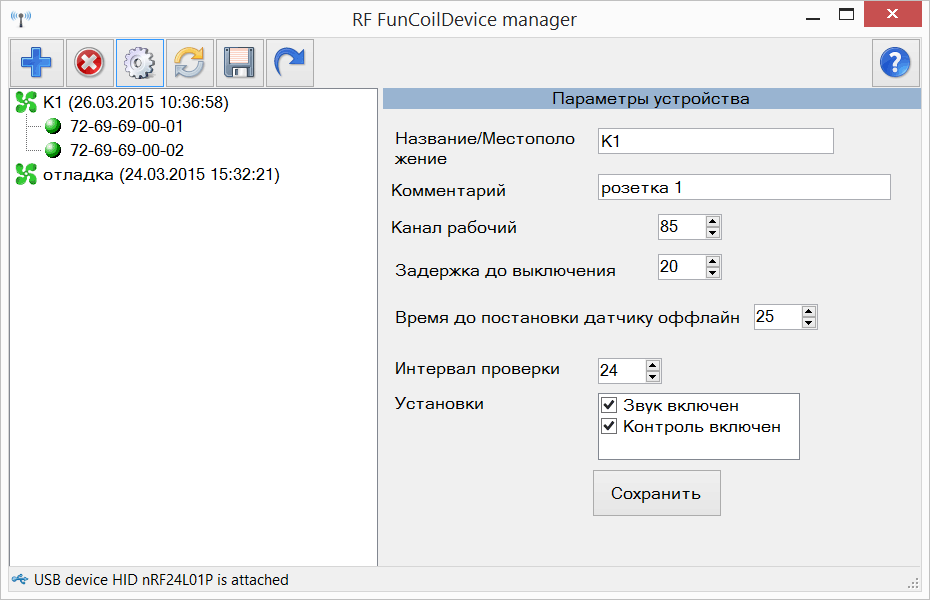This screenshot has width=930, height=600.
Task: Click the Название/Местоположение text field
Action: [x=716, y=141]
